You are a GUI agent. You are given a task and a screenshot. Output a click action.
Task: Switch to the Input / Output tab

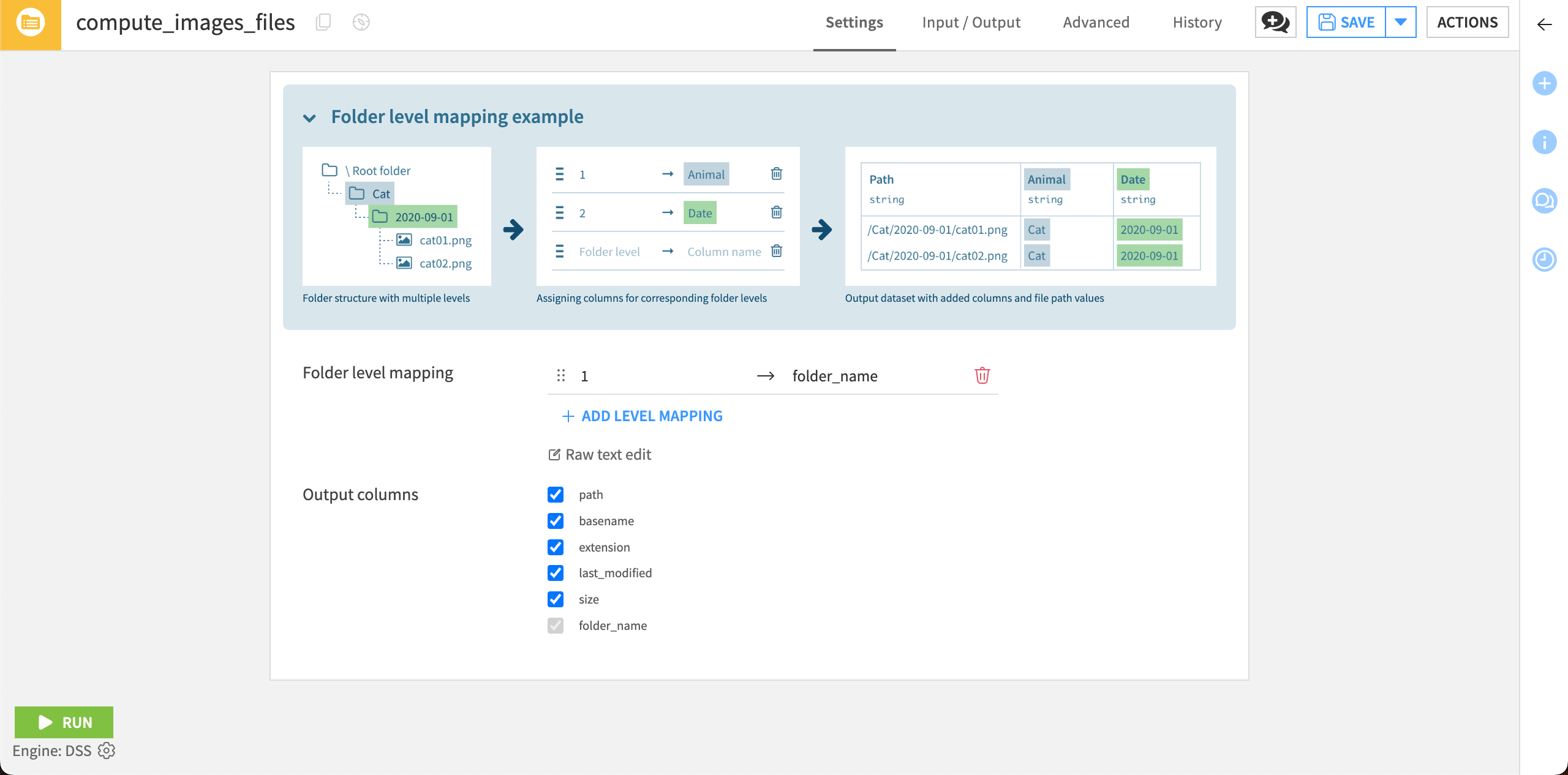tap(971, 23)
